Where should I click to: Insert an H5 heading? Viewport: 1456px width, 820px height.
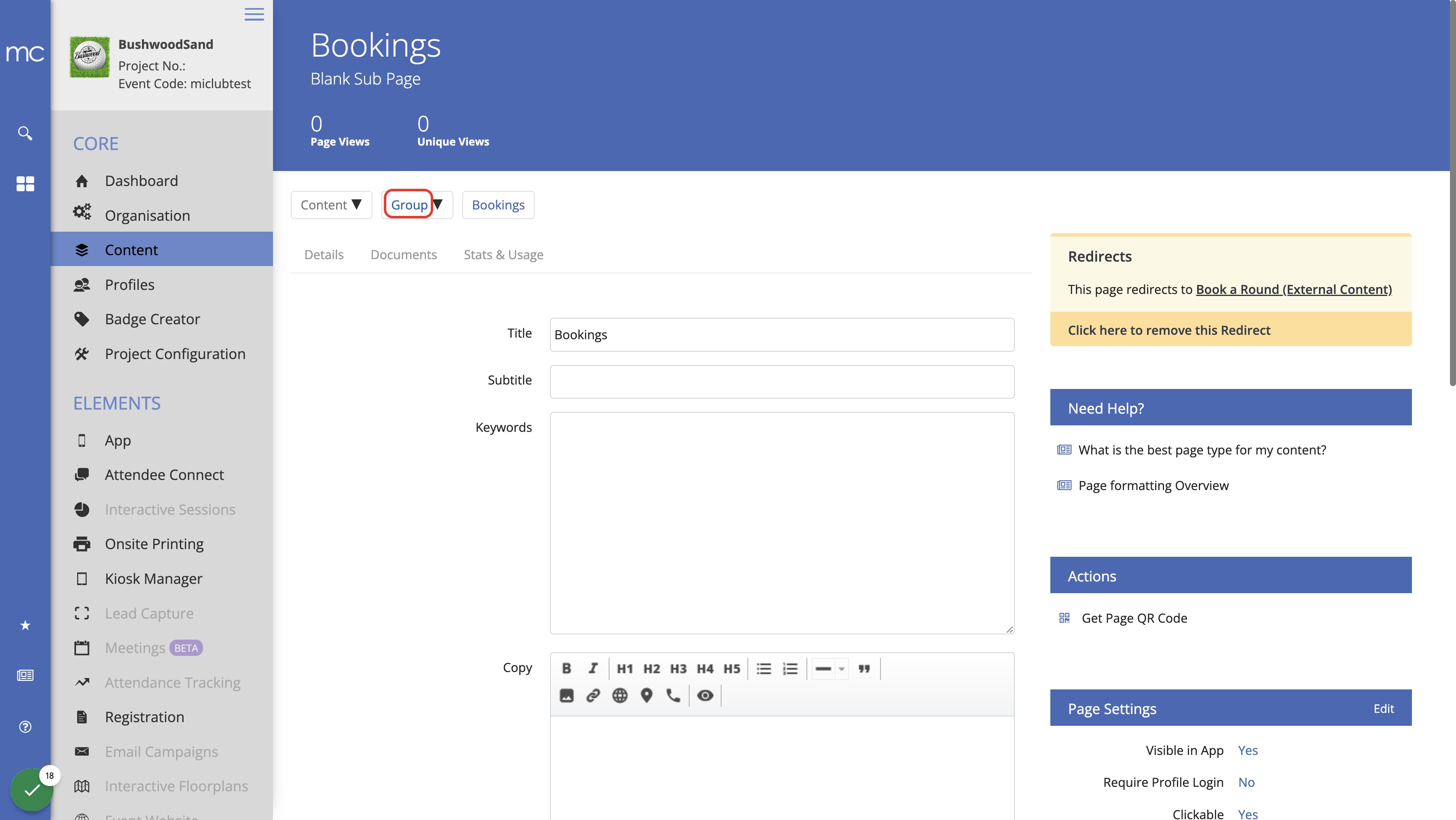coord(732,668)
